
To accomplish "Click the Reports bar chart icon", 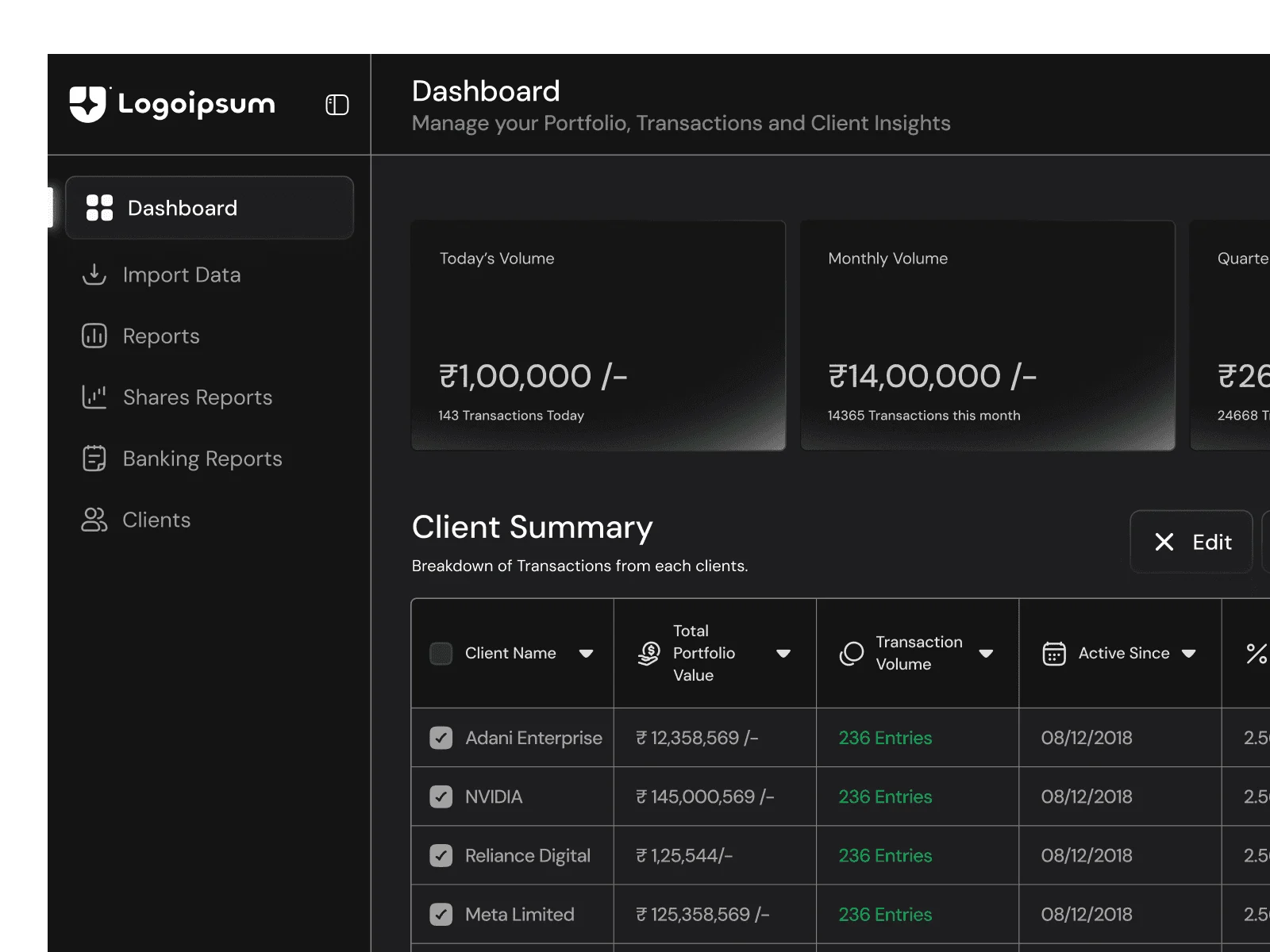I will click(x=94, y=336).
